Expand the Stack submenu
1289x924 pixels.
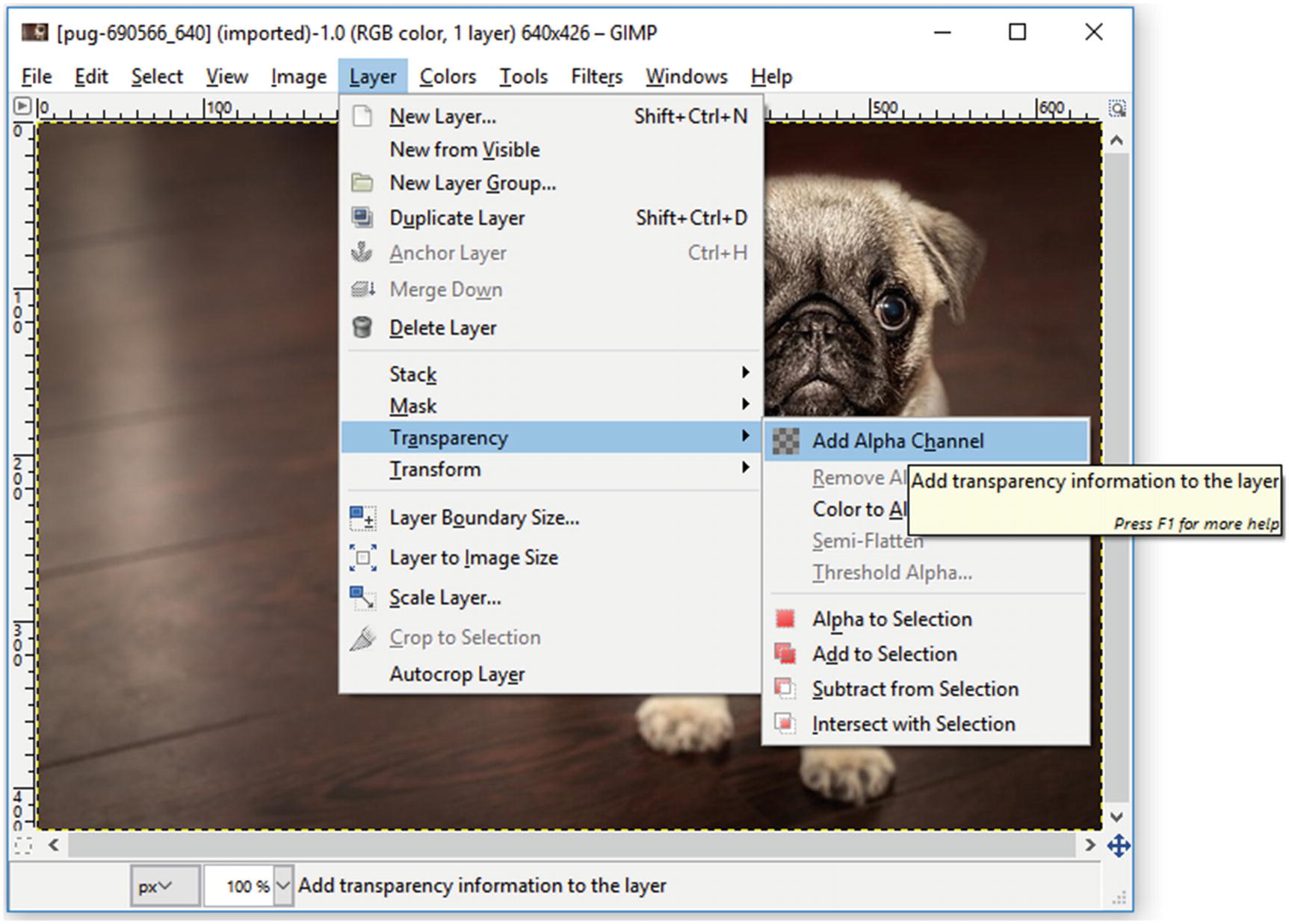tap(551, 373)
